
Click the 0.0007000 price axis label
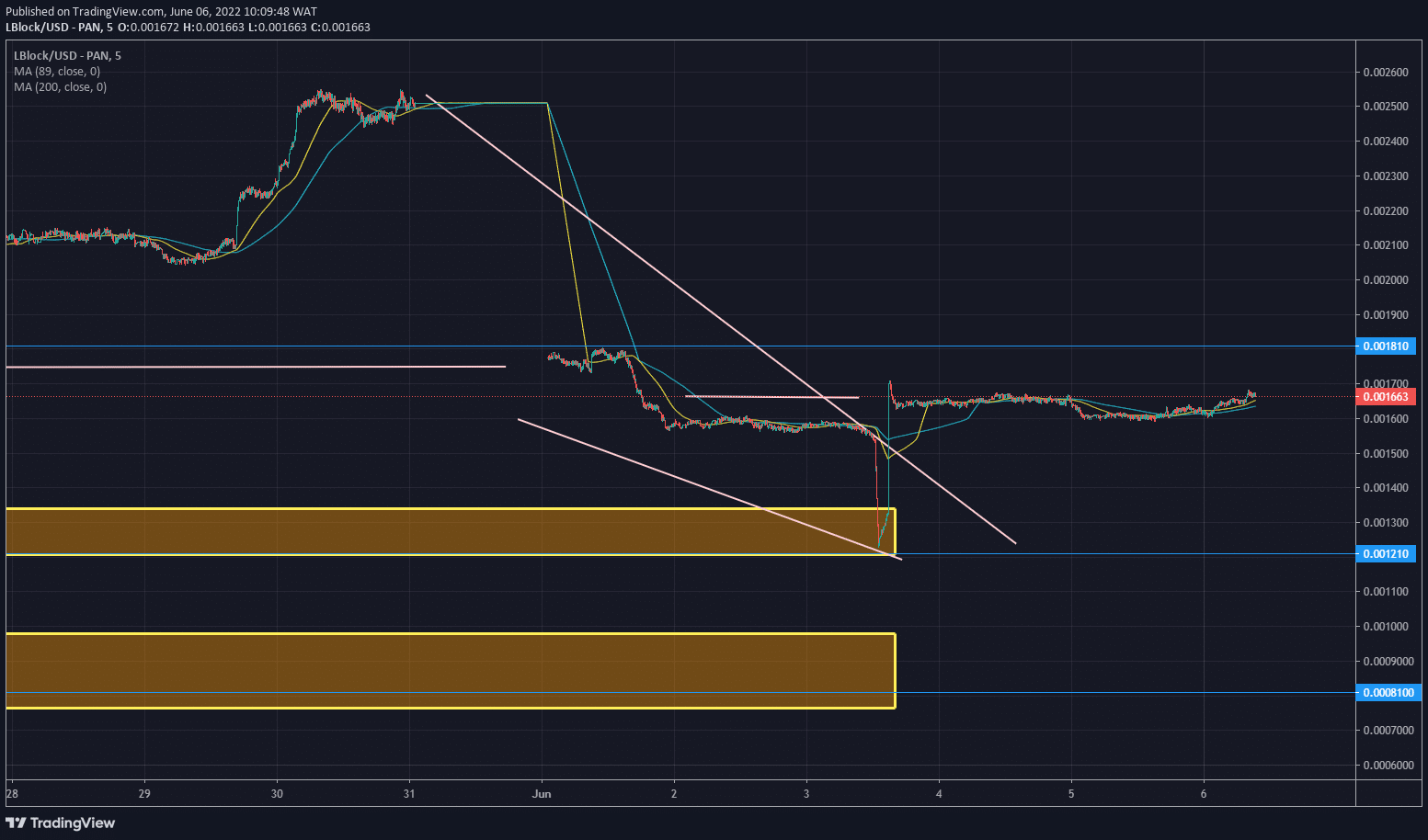click(1388, 731)
